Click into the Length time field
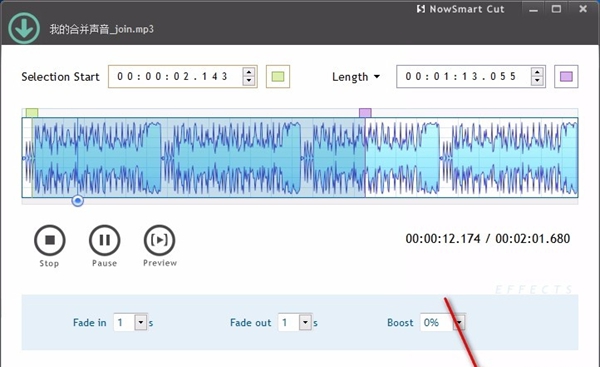This screenshot has width=600, height=367. [x=463, y=77]
